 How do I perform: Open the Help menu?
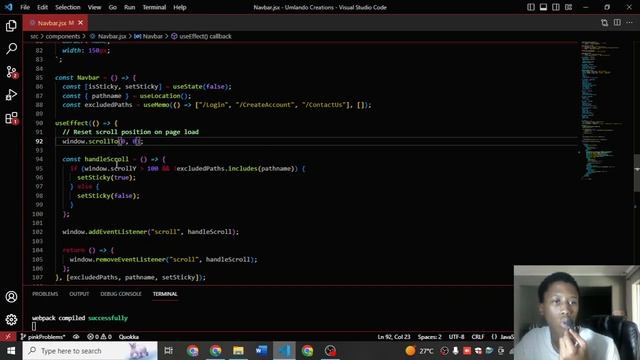click(x=180, y=7)
